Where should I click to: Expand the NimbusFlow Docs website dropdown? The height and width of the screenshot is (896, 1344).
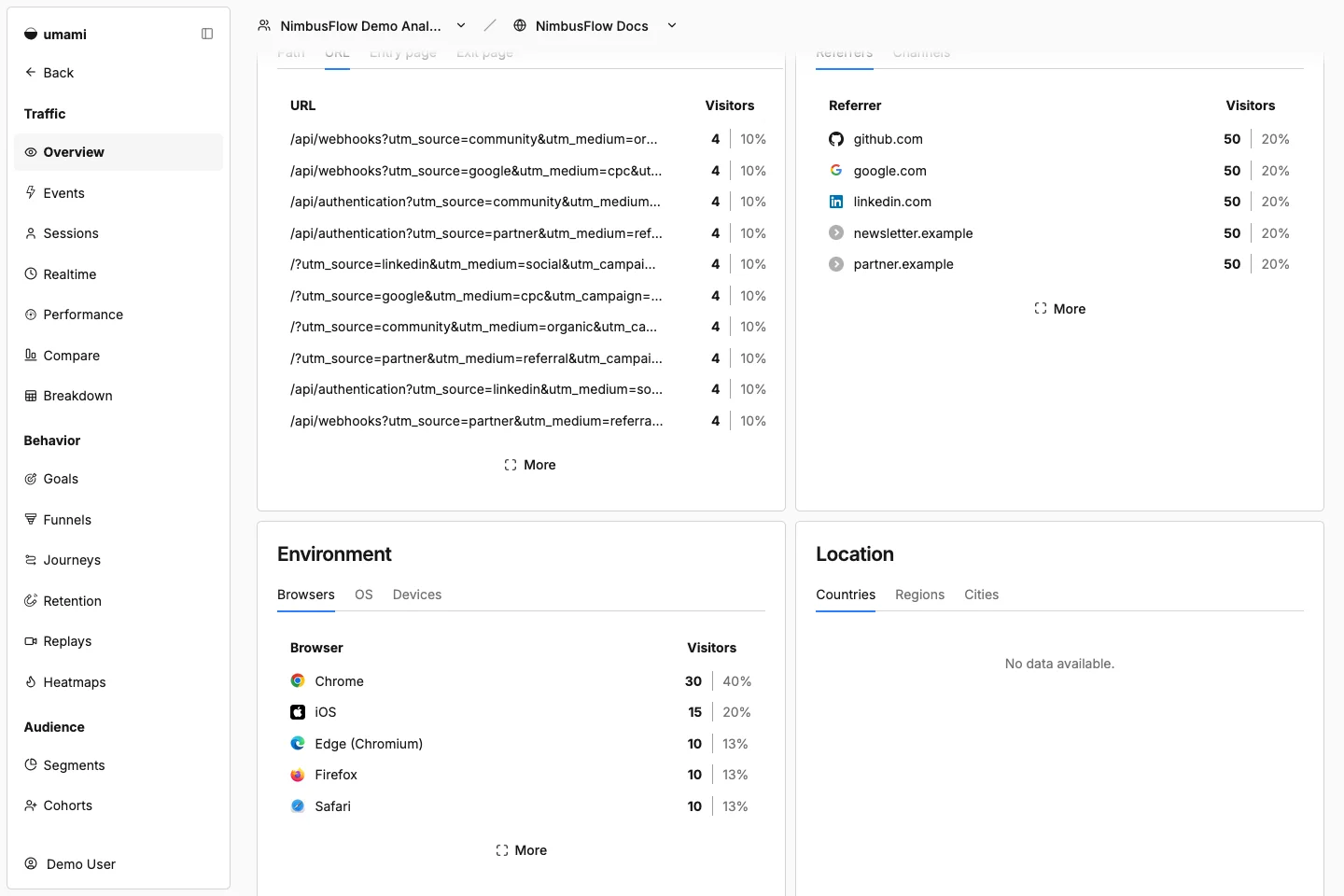672,25
